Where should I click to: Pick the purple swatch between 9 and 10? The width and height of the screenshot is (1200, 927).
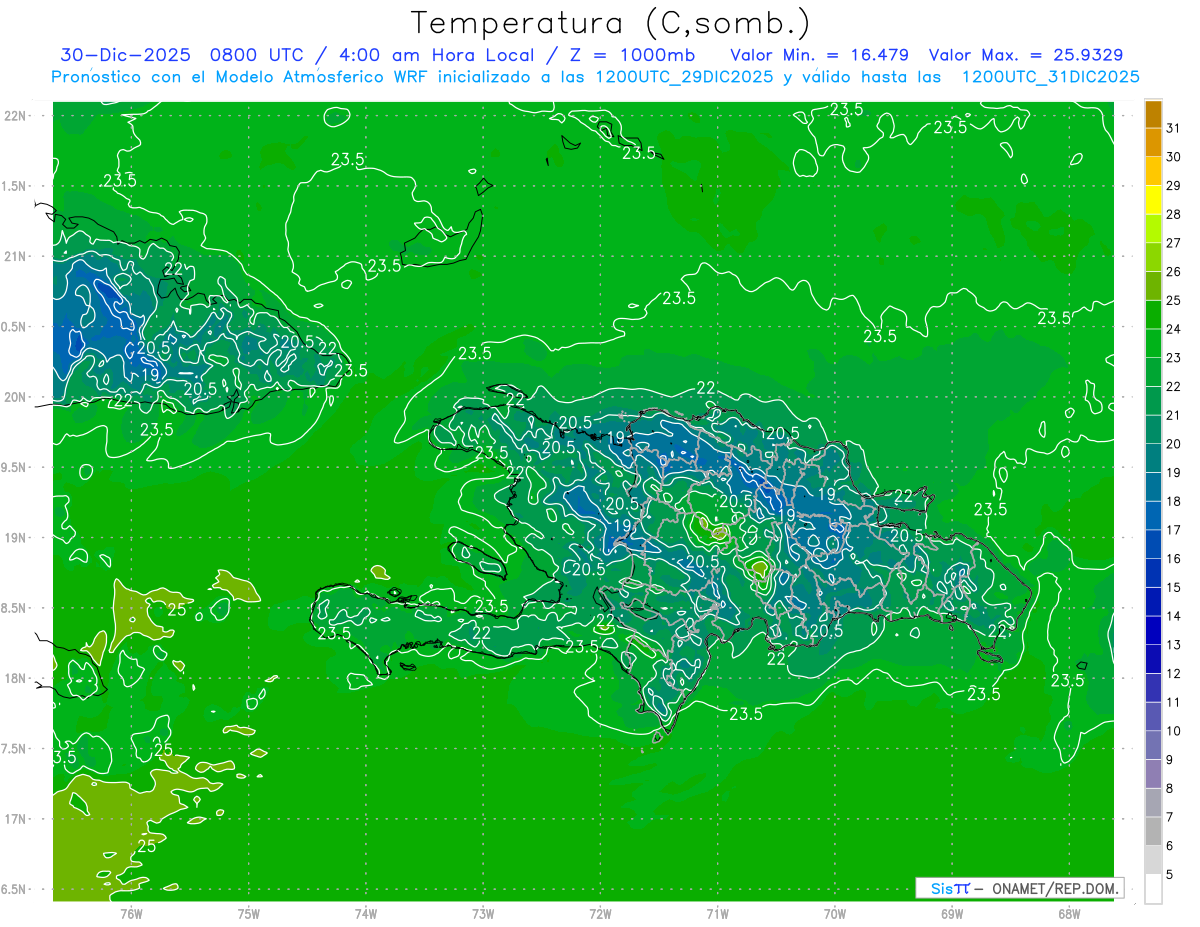(x=1153, y=745)
